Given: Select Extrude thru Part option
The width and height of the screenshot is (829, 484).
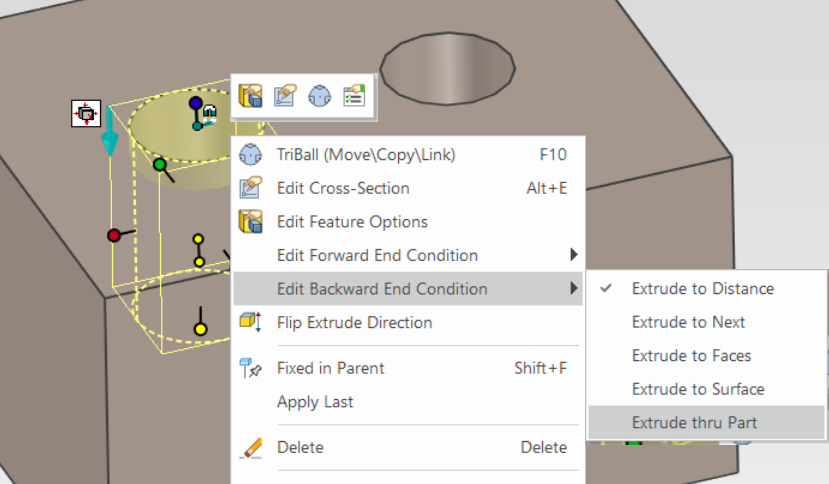Looking at the screenshot, I should pyautogui.click(x=694, y=423).
